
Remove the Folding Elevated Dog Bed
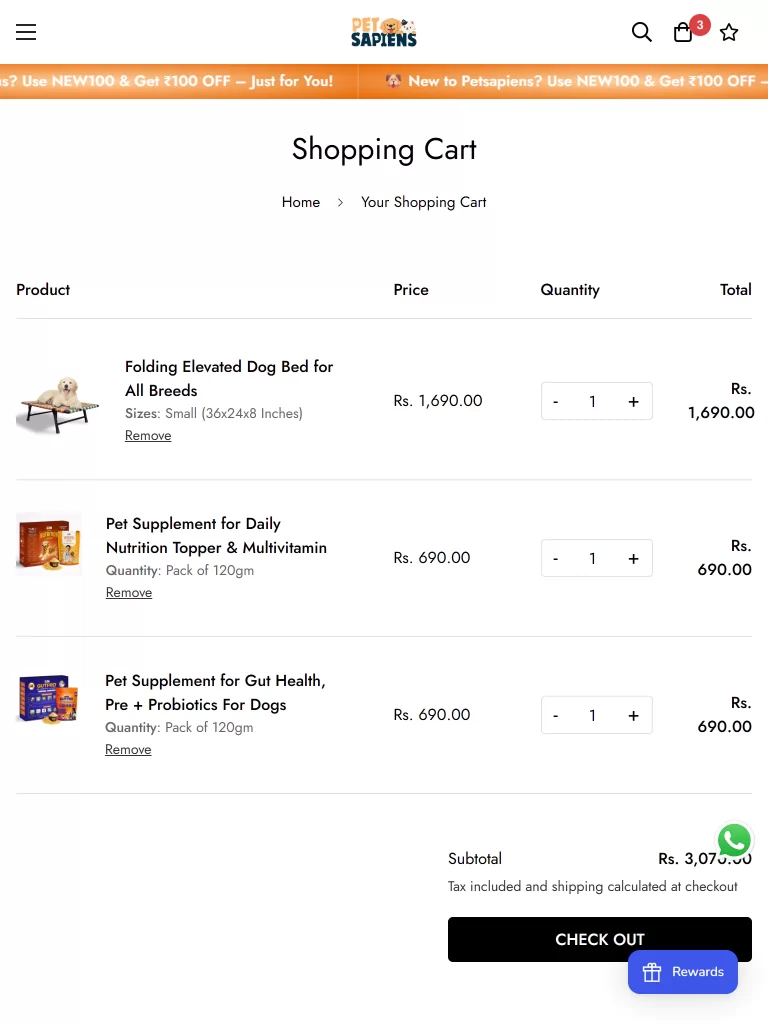[x=148, y=436]
